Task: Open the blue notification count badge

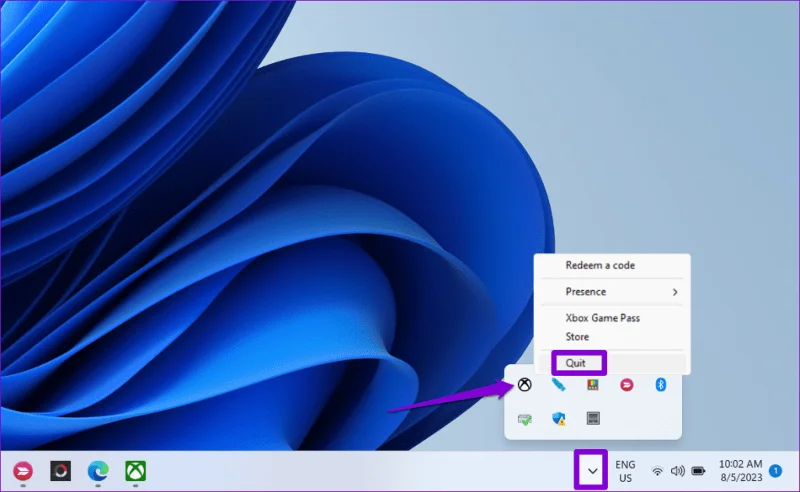Action: tap(775, 471)
